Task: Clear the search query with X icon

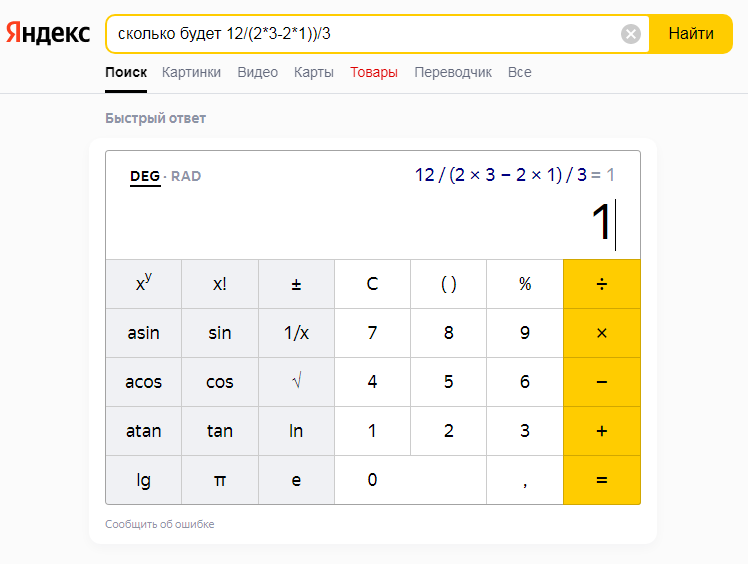Action: (631, 34)
